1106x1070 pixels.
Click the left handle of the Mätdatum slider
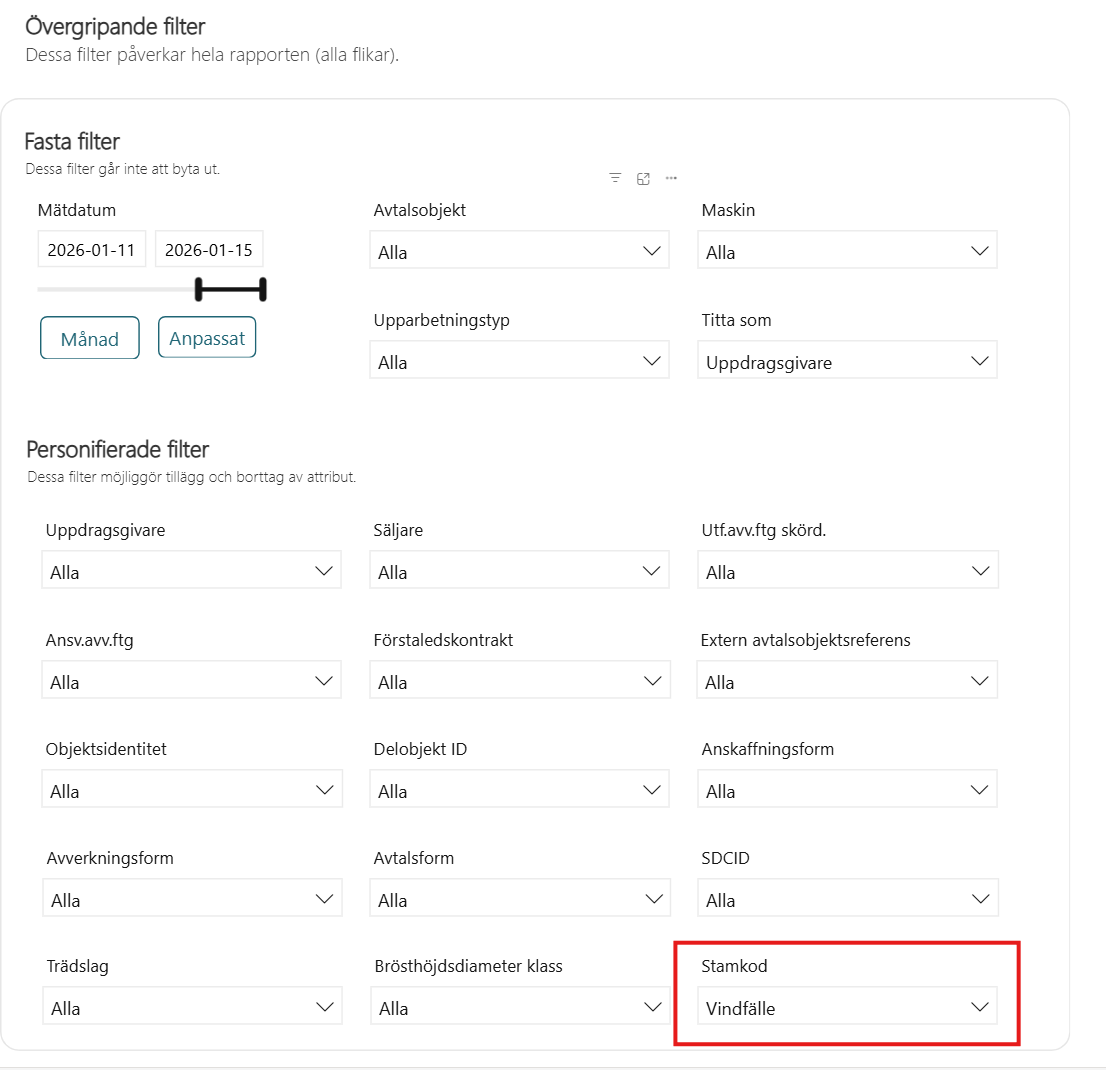(x=199, y=289)
